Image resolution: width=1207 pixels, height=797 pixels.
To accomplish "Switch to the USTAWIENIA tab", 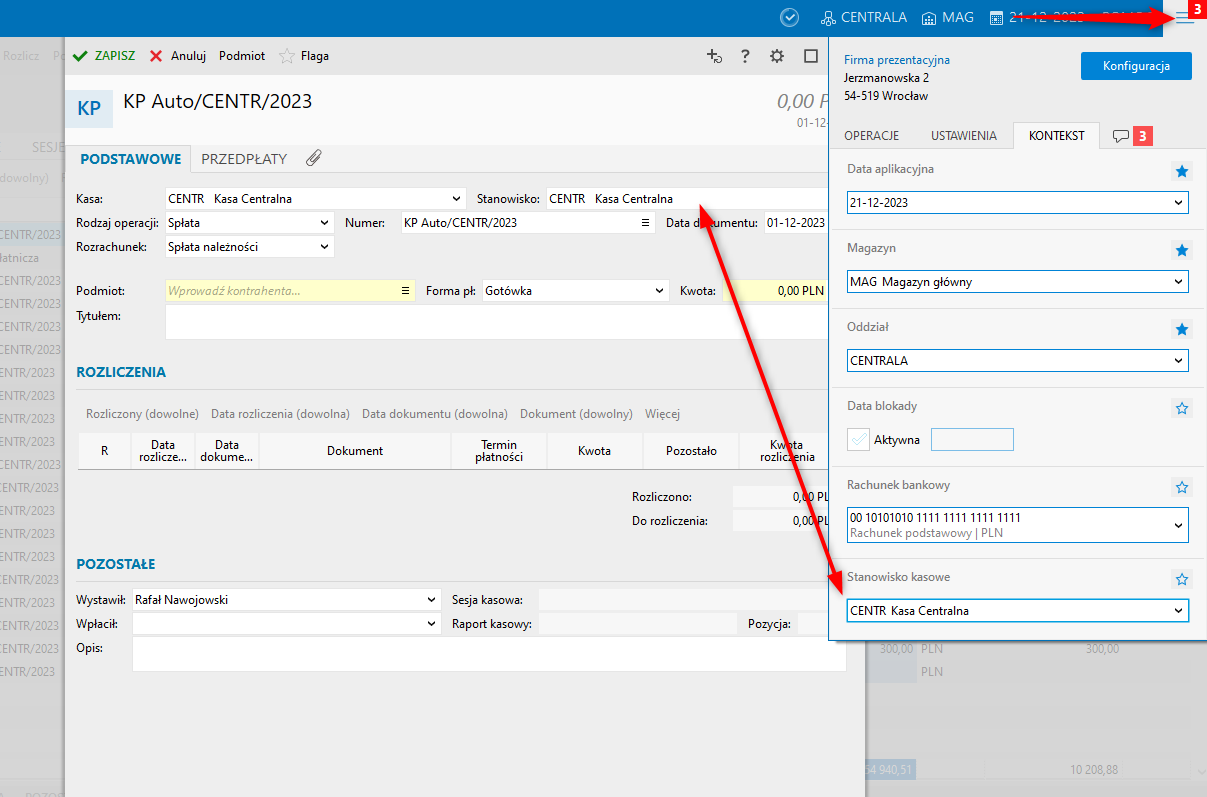I will pos(963,136).
